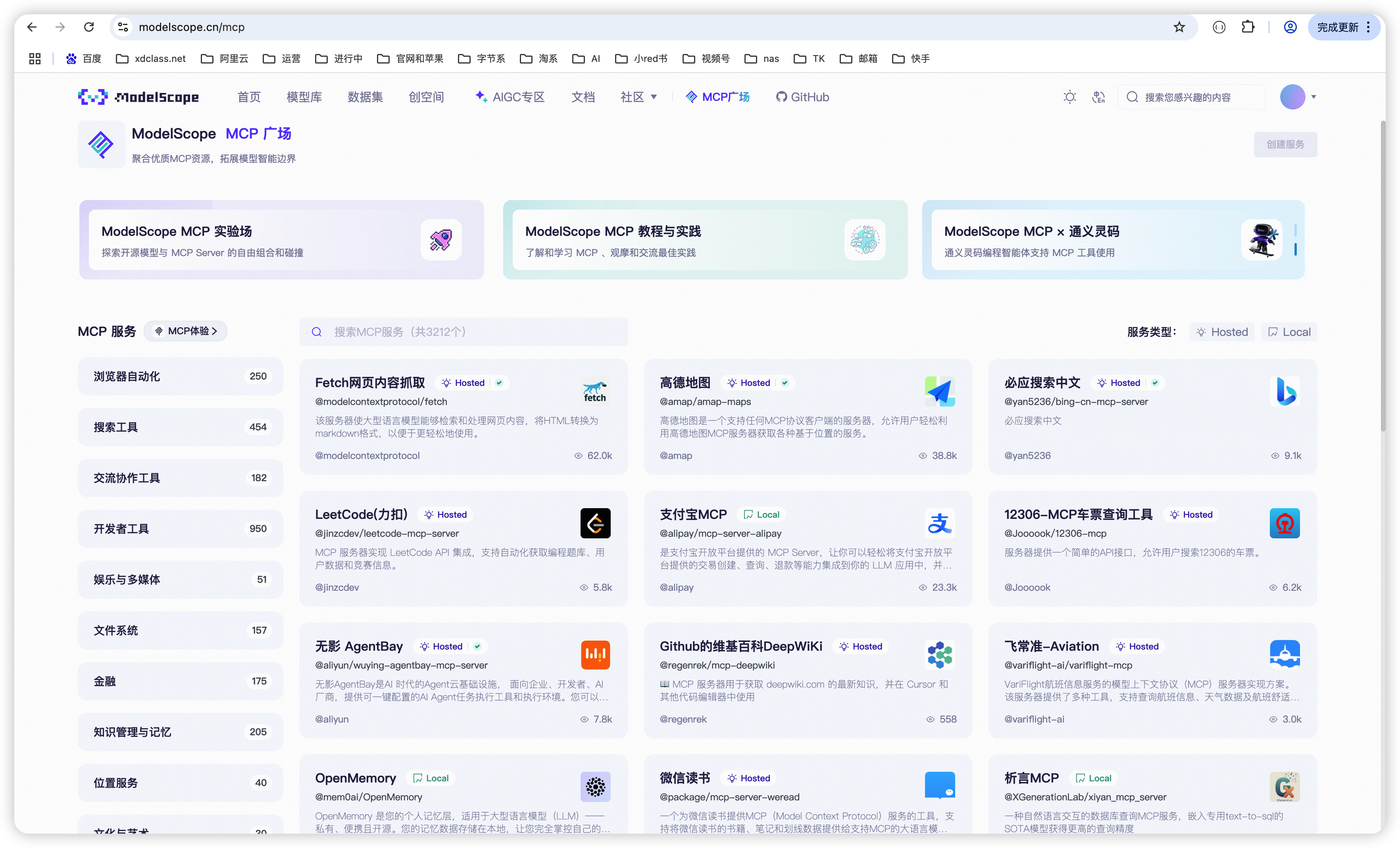Go to 模型库 nav tab

click(x=304, y=97)
